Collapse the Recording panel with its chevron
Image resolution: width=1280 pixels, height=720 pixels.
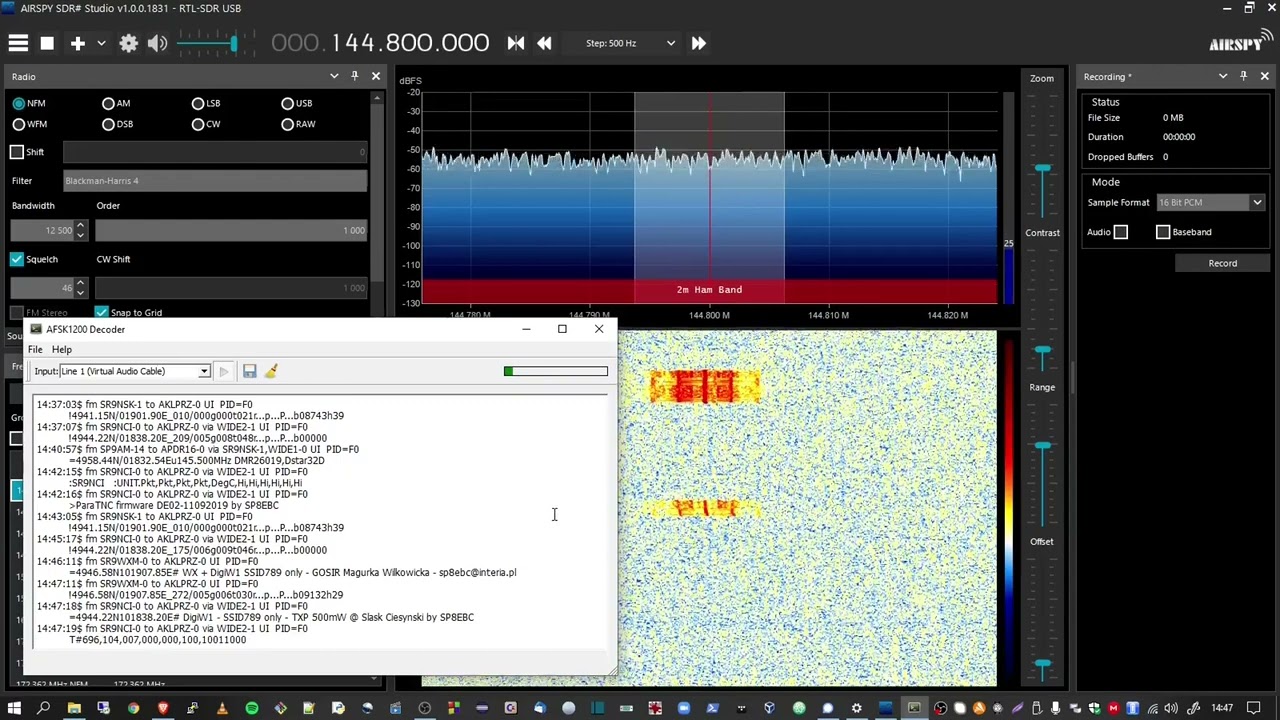point(1222,76)
